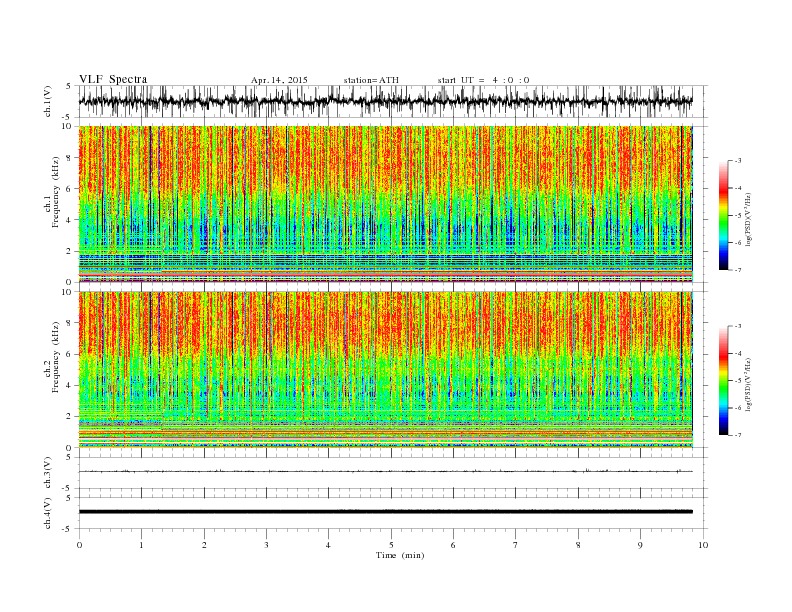Click the "start UT = 4 :0 :0" text
This screenshot has height=612, width=792.
(x=483, y=80)
